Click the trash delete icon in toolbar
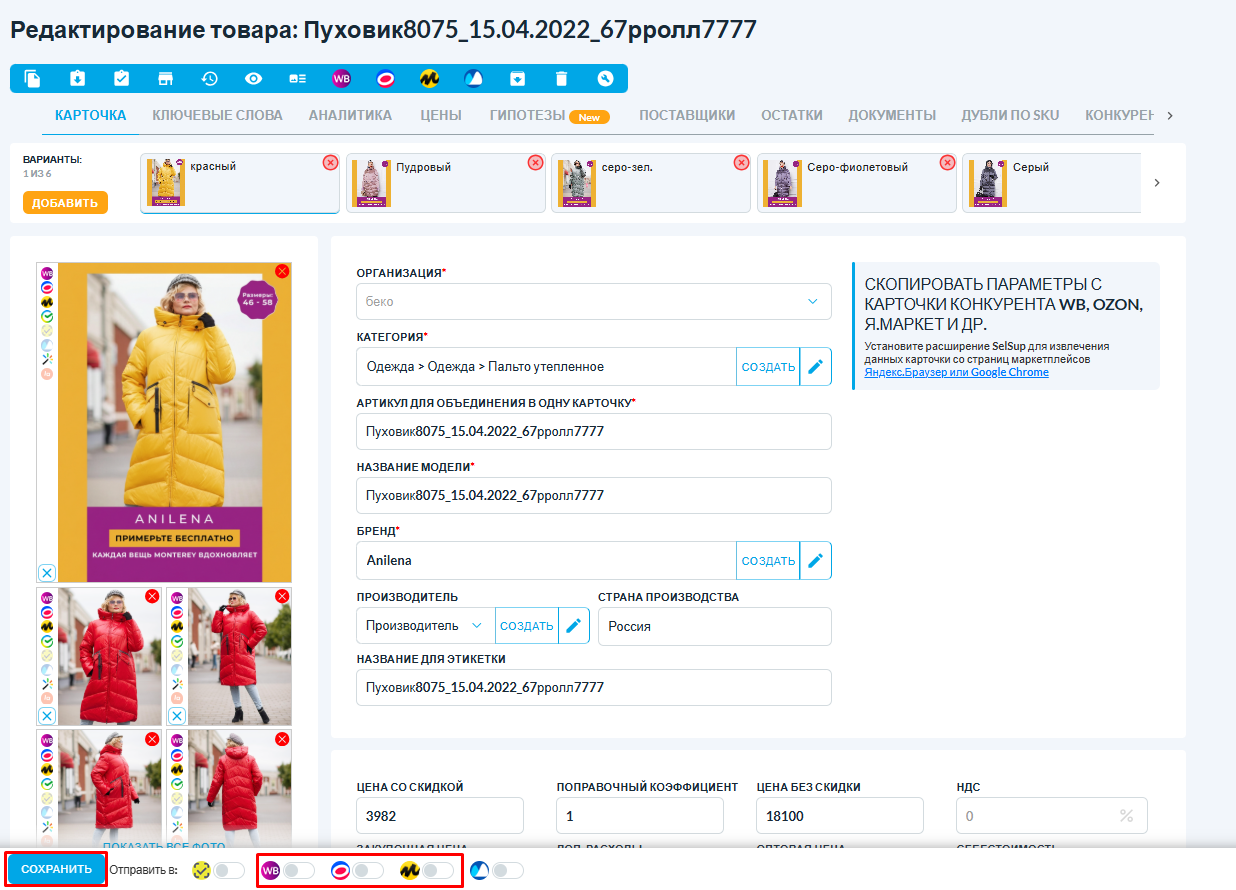 [x=561, y=79]
